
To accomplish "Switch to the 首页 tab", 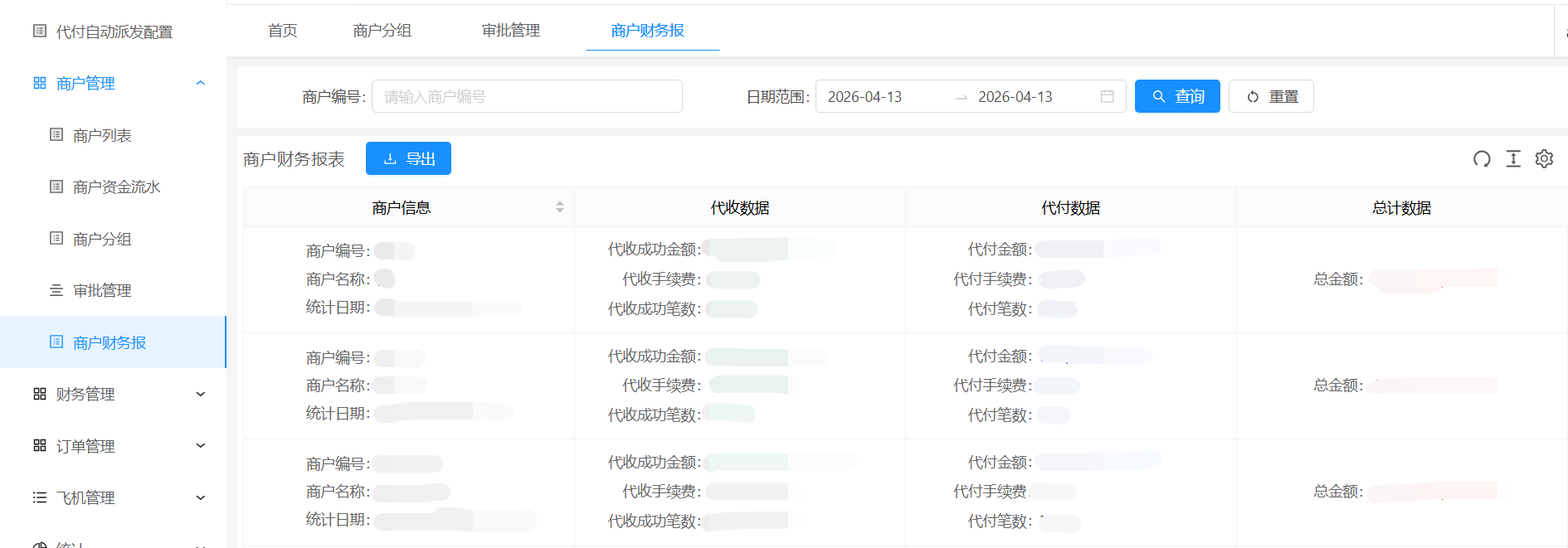I will pos(283,31).
